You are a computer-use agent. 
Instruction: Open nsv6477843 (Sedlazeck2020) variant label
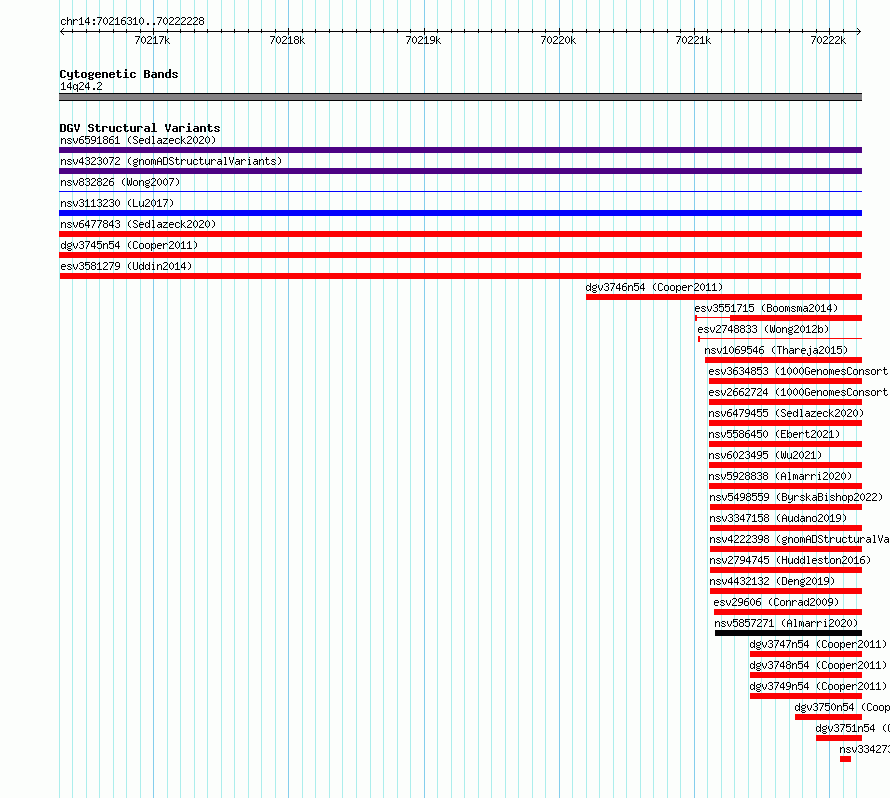(138, 224)
